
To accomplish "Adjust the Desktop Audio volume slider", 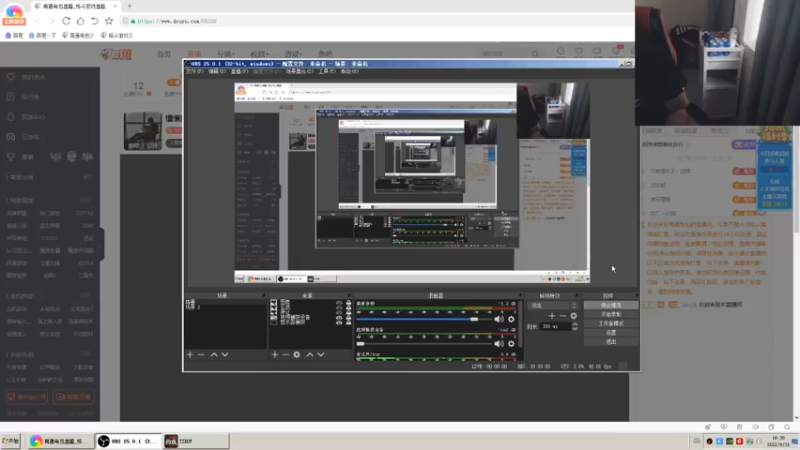I will (423, 319).
